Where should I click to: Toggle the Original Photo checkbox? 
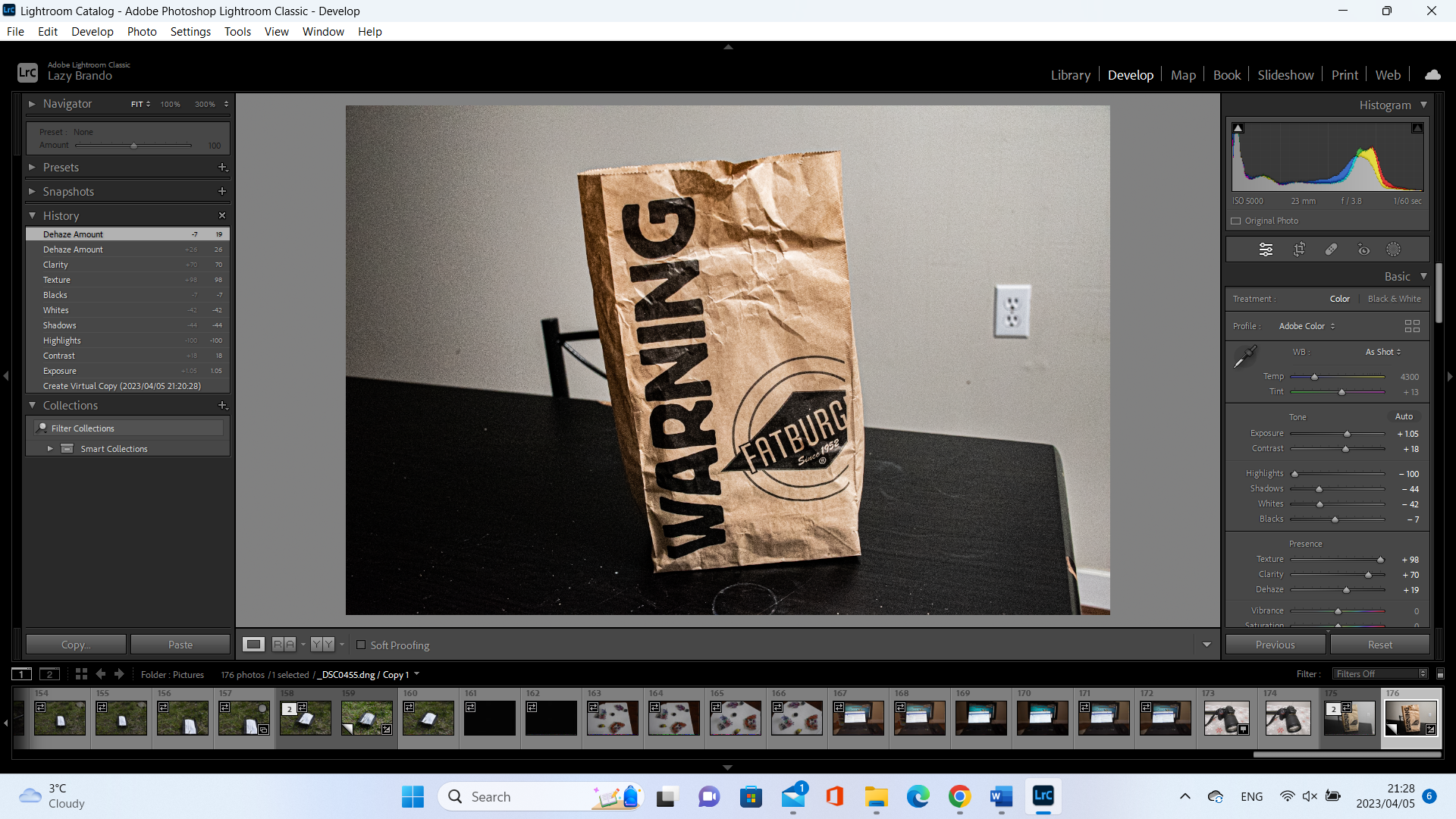point(1236,221)
